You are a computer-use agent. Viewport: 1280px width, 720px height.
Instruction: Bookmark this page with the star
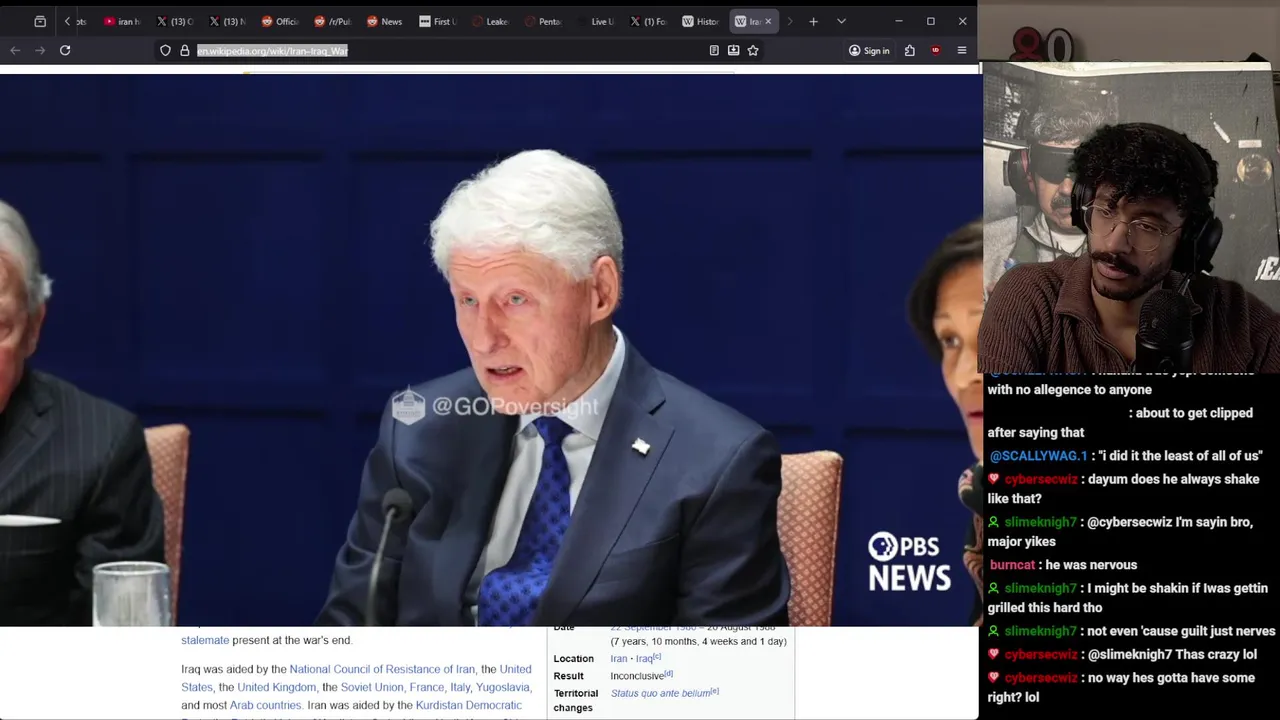pos(753,50)
